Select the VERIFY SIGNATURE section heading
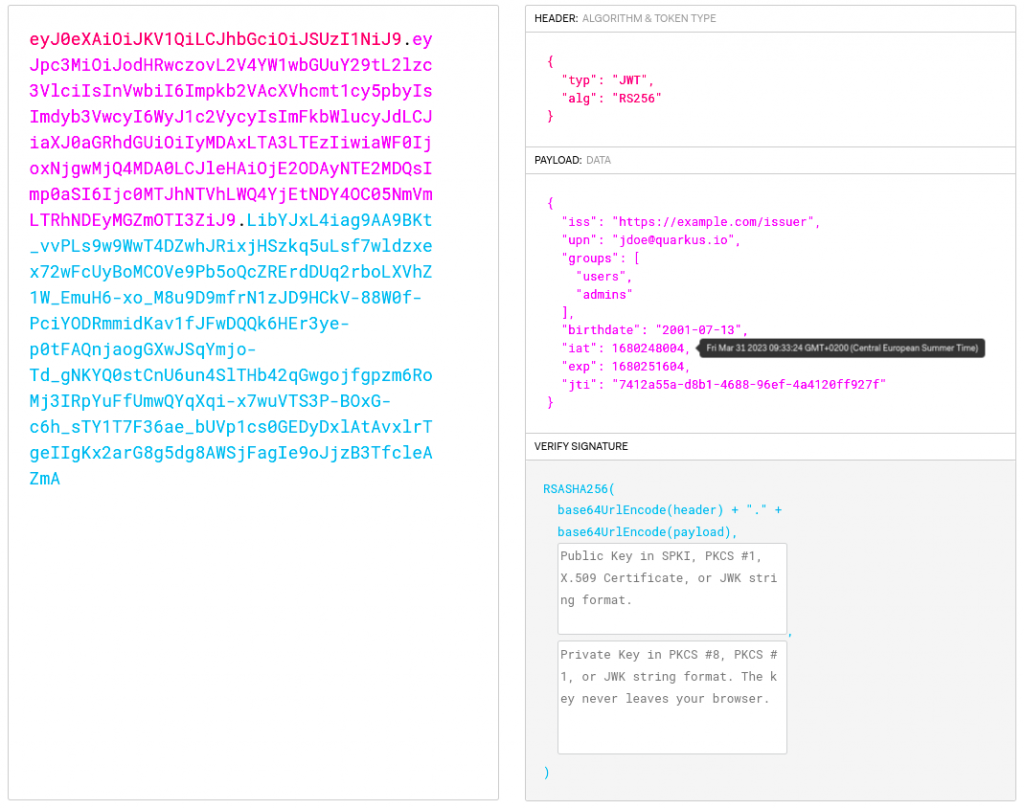The image size is (1024, 809). (x=581, y=446)
